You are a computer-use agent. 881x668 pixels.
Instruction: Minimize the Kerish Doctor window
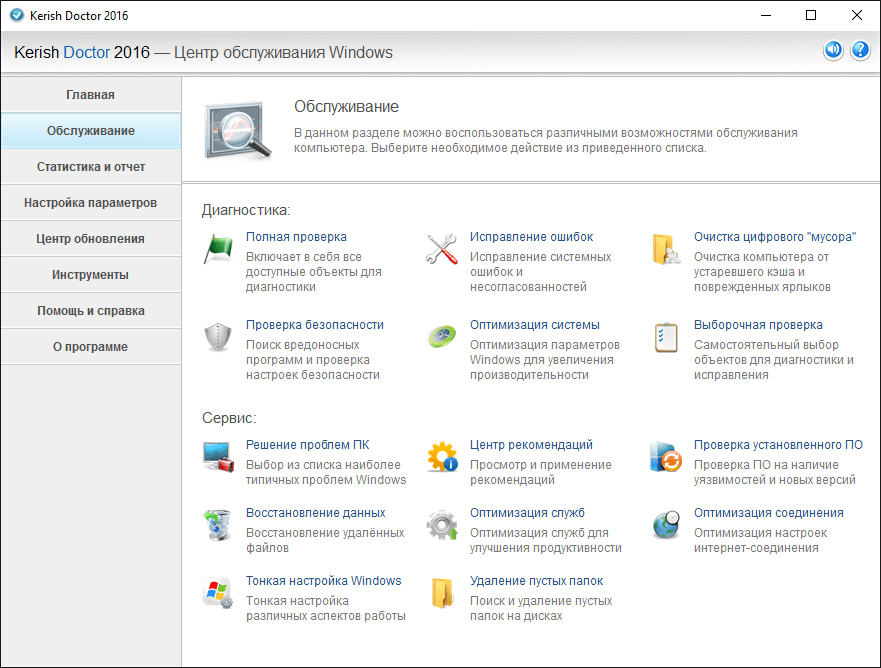coord(766,15)
